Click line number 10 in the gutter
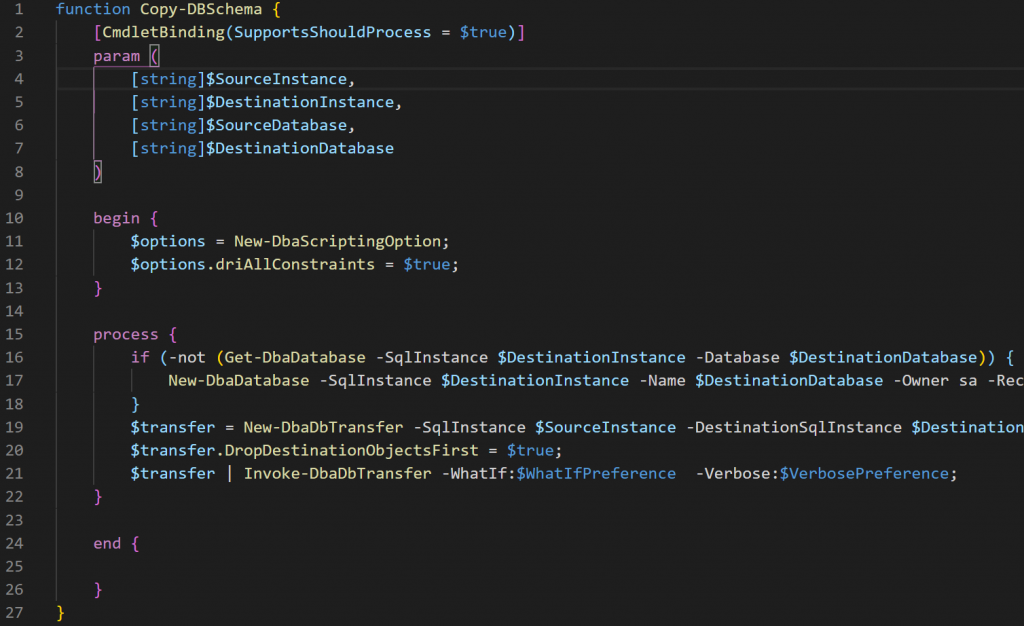 point(14,218)
